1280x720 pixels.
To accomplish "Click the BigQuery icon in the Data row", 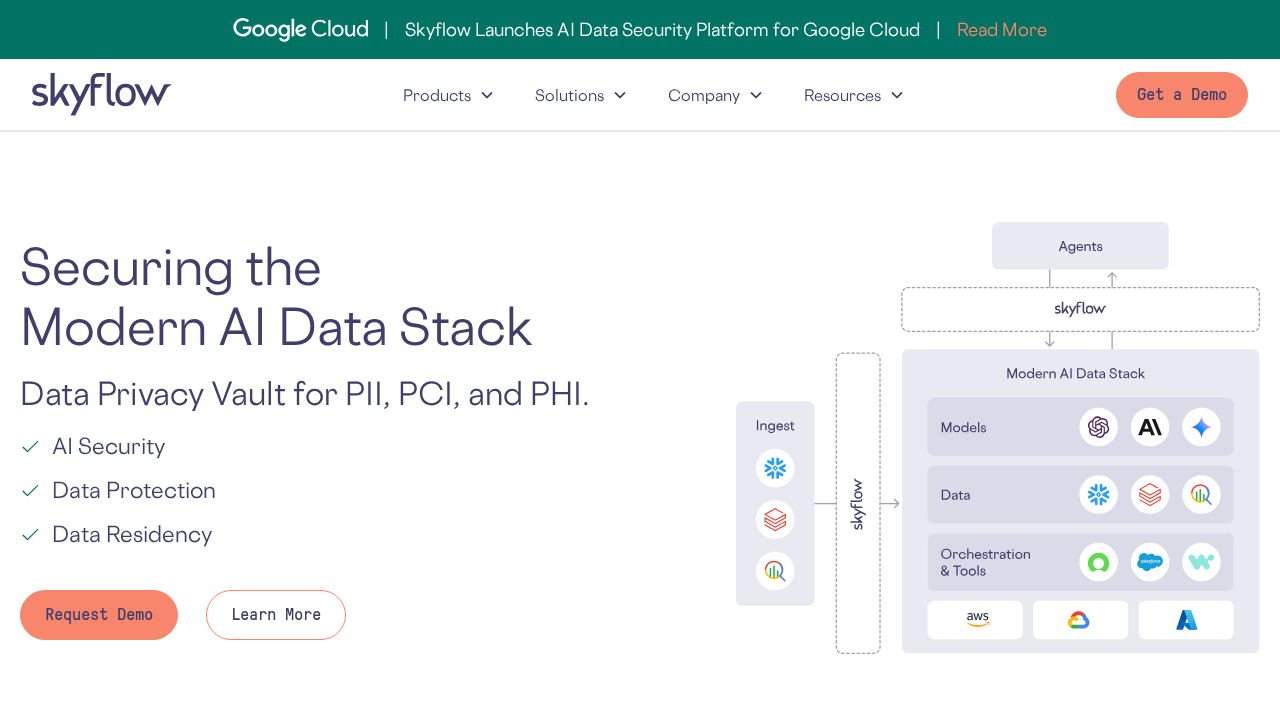I will [1201, 494].
